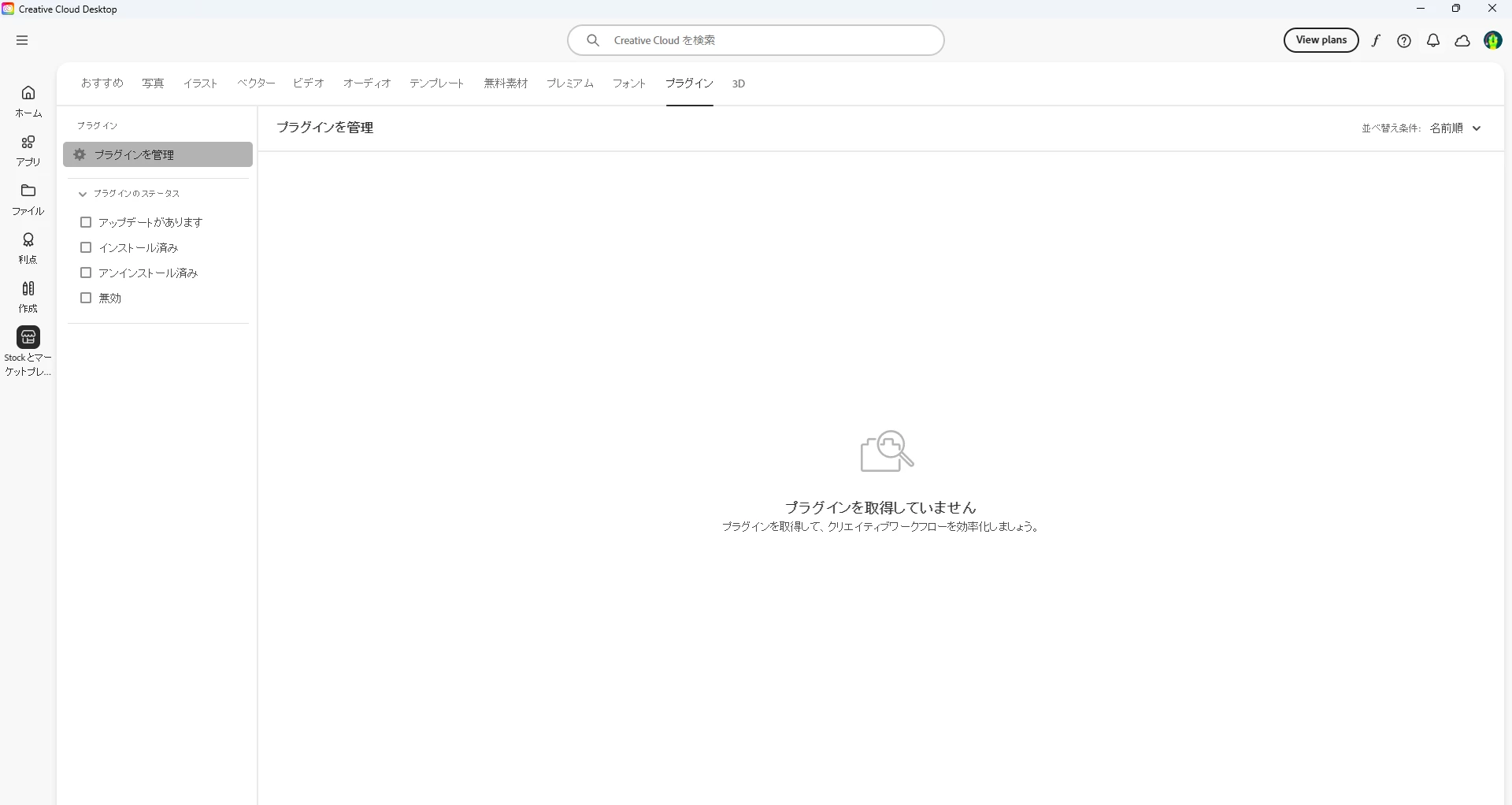Click the View plans button

1321,40
